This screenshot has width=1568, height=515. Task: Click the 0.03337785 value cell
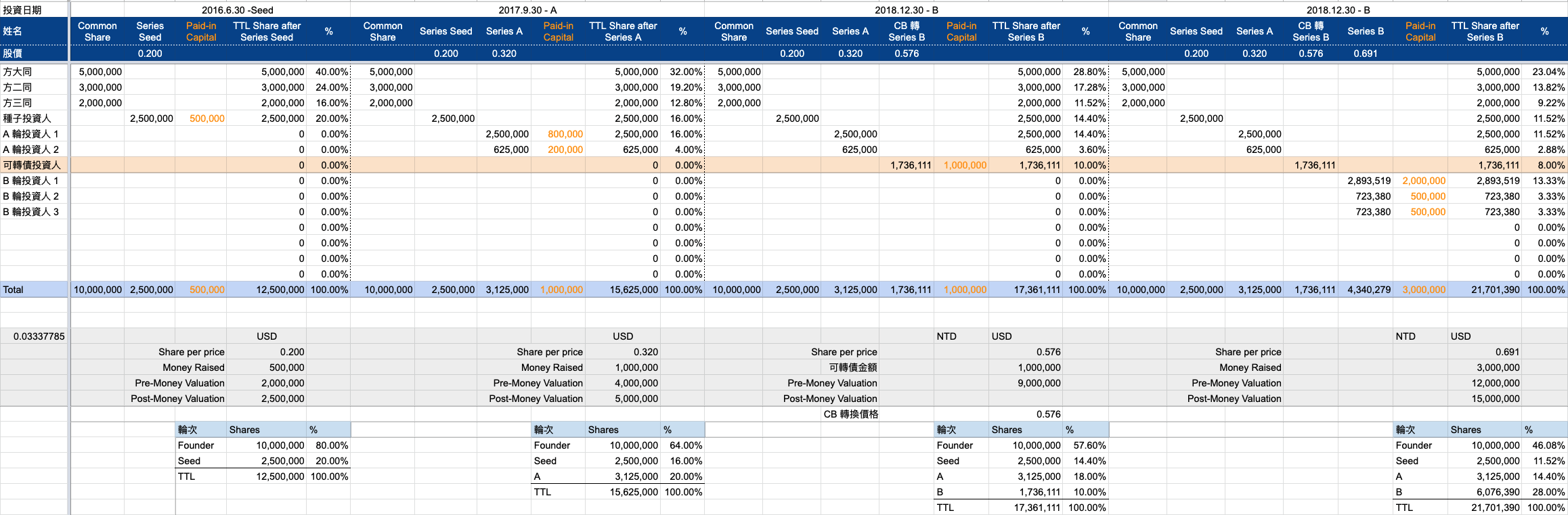pyautogui.click(x=34, y=336)
